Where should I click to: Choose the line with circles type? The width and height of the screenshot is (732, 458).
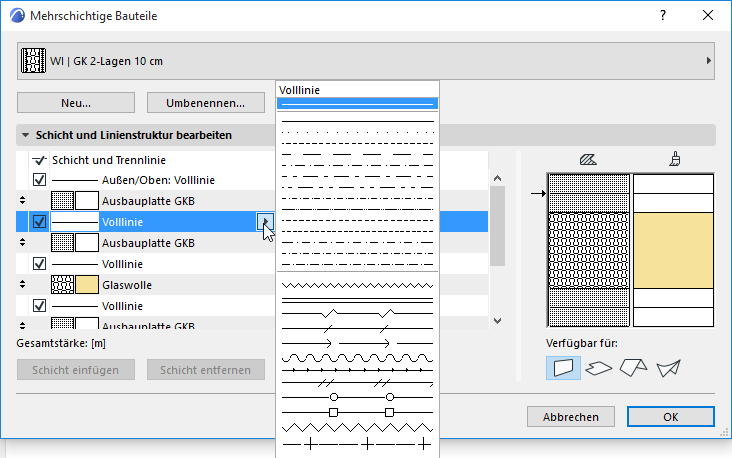[x=357, y=397]
